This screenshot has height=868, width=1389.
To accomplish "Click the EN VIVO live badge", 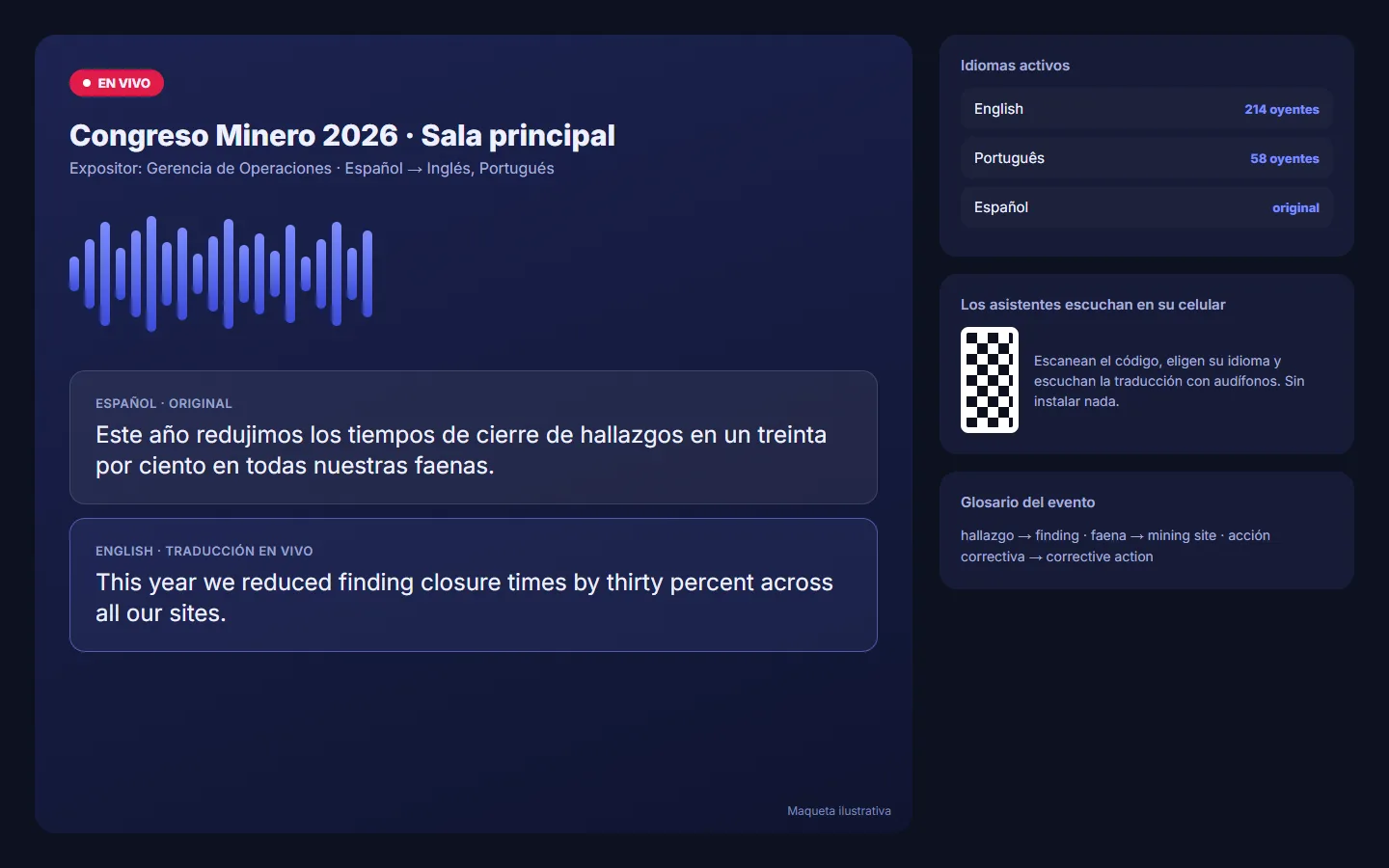I will (x=117, y=83).
